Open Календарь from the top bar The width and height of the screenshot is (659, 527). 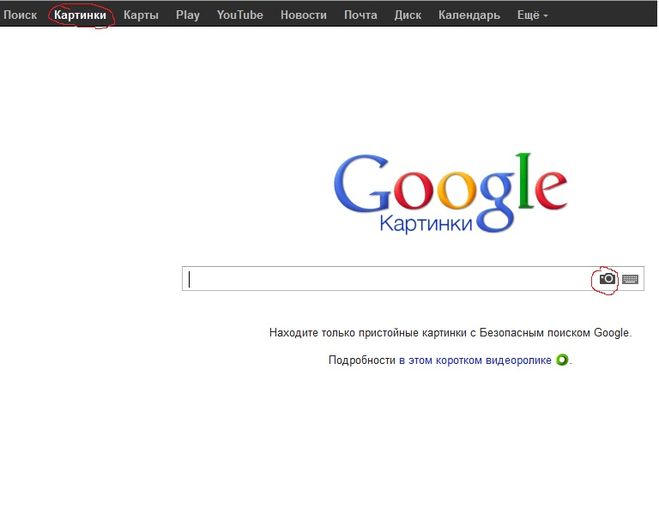[469, 15]
